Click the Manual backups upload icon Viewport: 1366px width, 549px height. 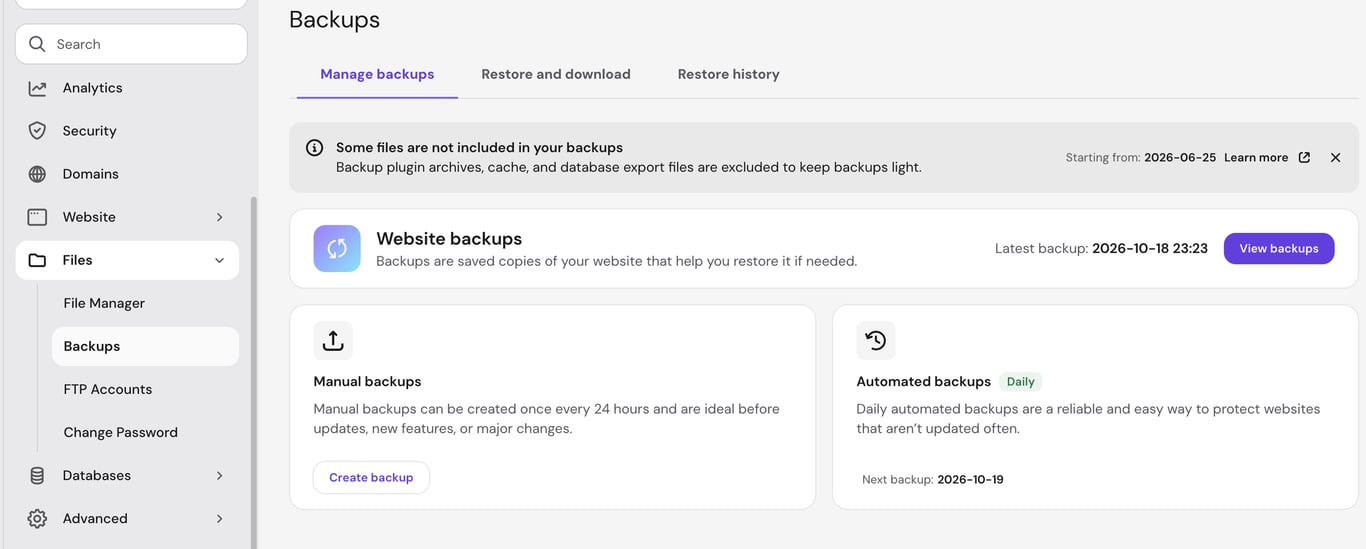pos(333,341)
